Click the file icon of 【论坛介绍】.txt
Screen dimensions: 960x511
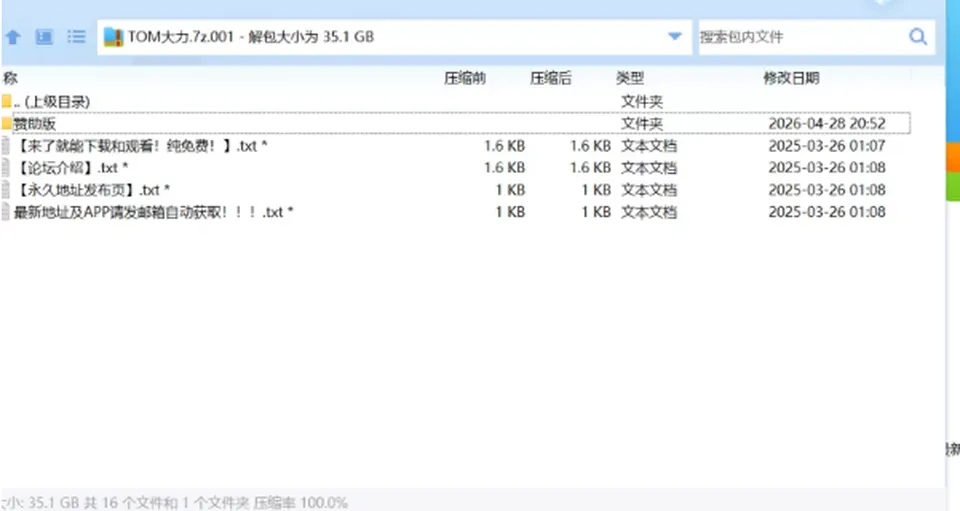pyautogui.click(x=6, y=168)
